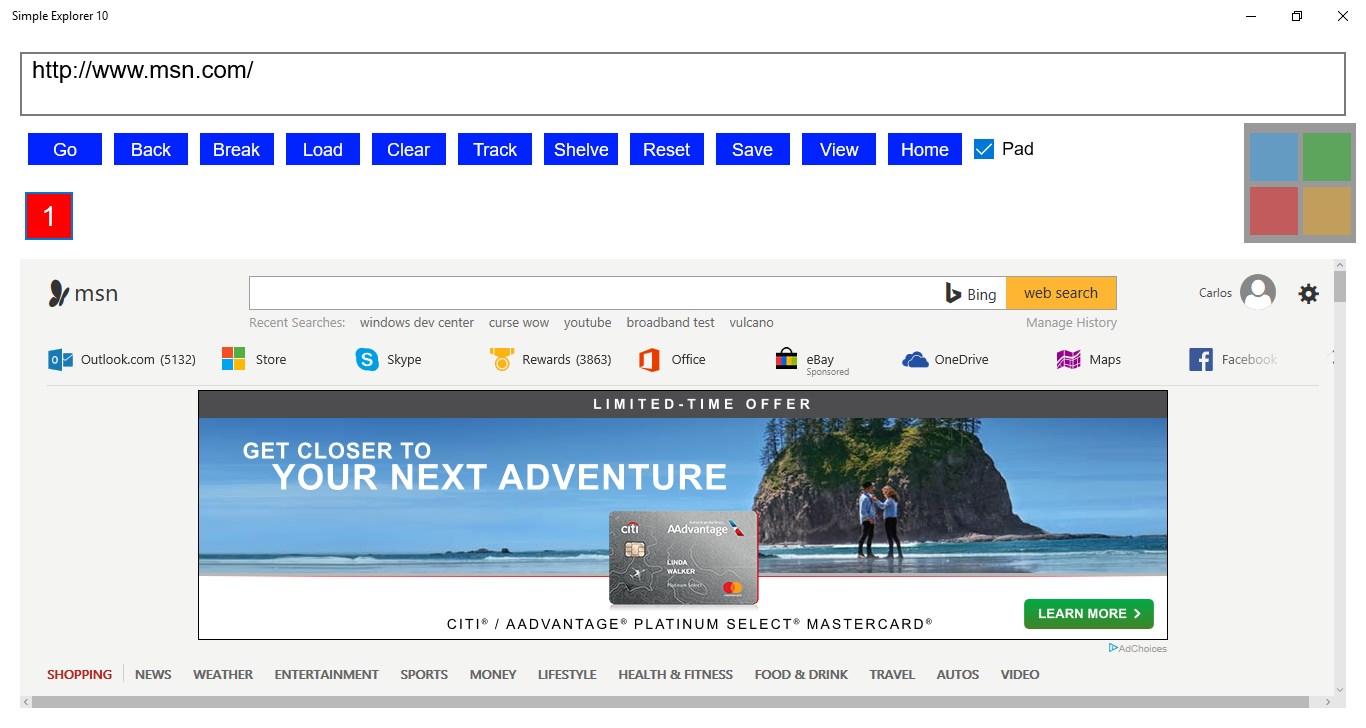Screen dimensions: 1366x728
Task: Open the Office logo shortcut
Action: (649, 359)
